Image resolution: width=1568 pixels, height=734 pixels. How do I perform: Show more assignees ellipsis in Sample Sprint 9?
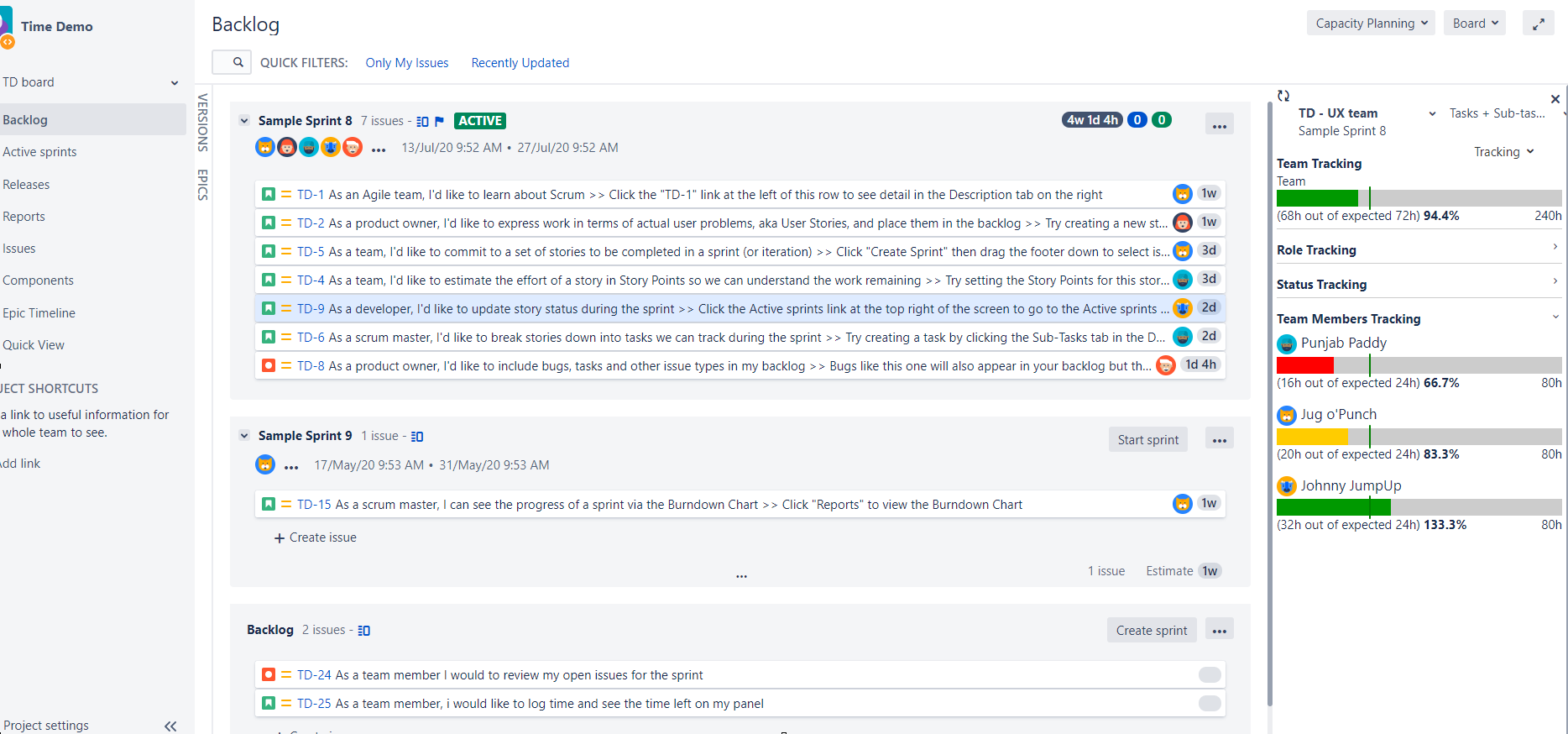291,467
